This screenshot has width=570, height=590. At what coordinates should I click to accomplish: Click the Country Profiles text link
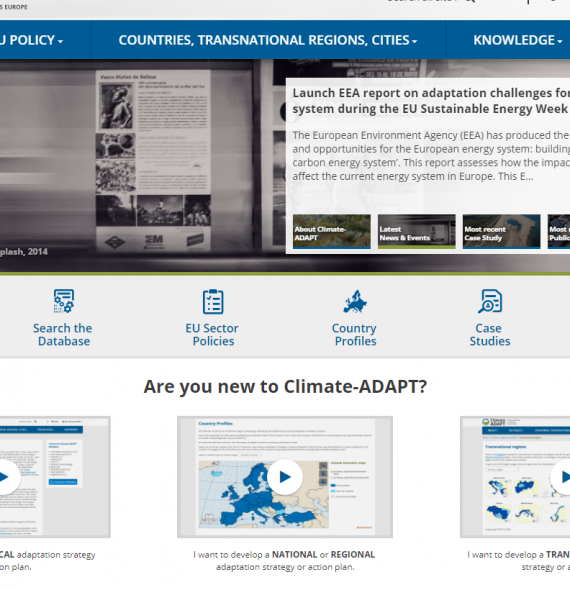(354, 335)
